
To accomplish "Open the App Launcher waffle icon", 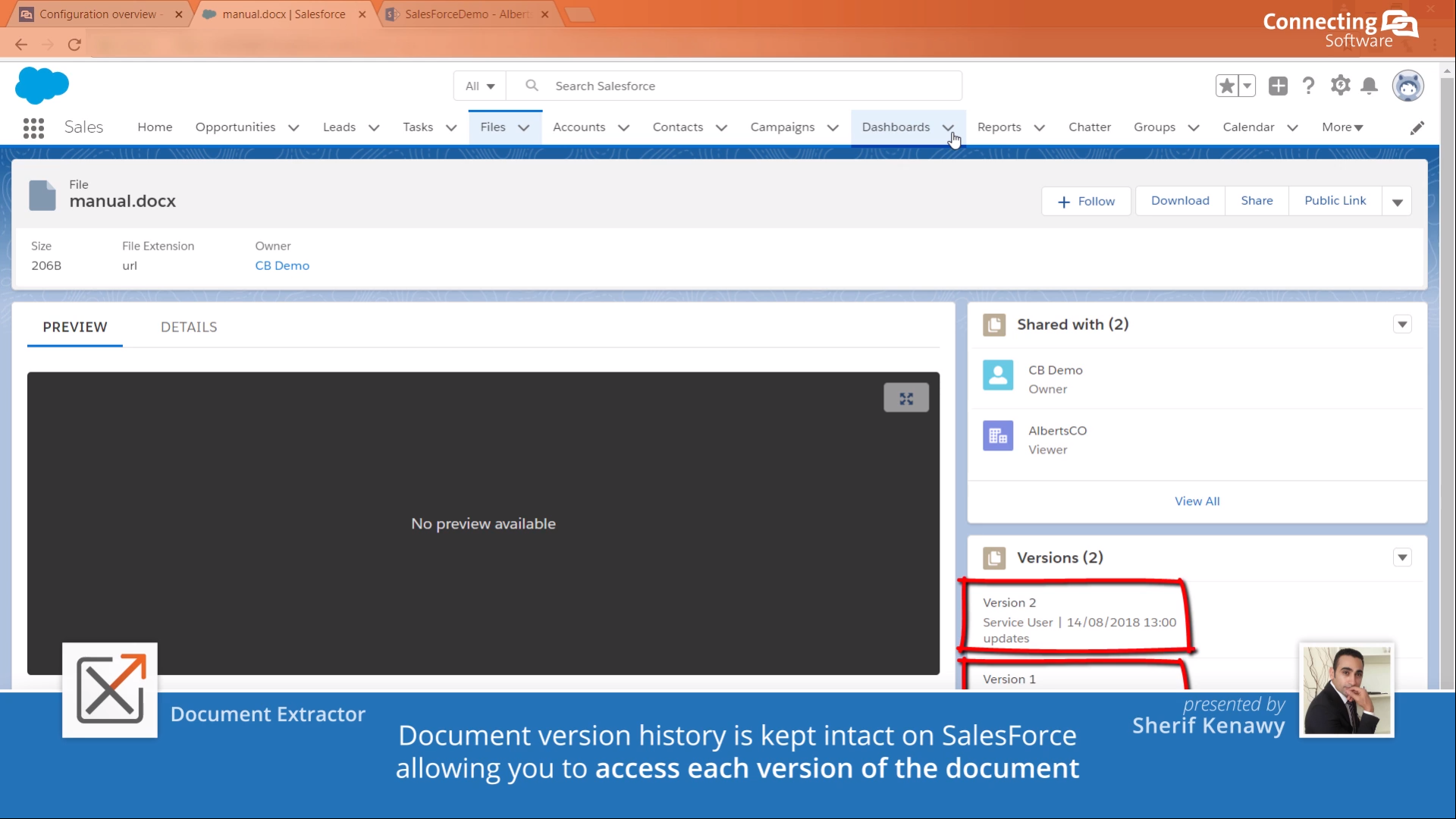I will coord(33,127).
